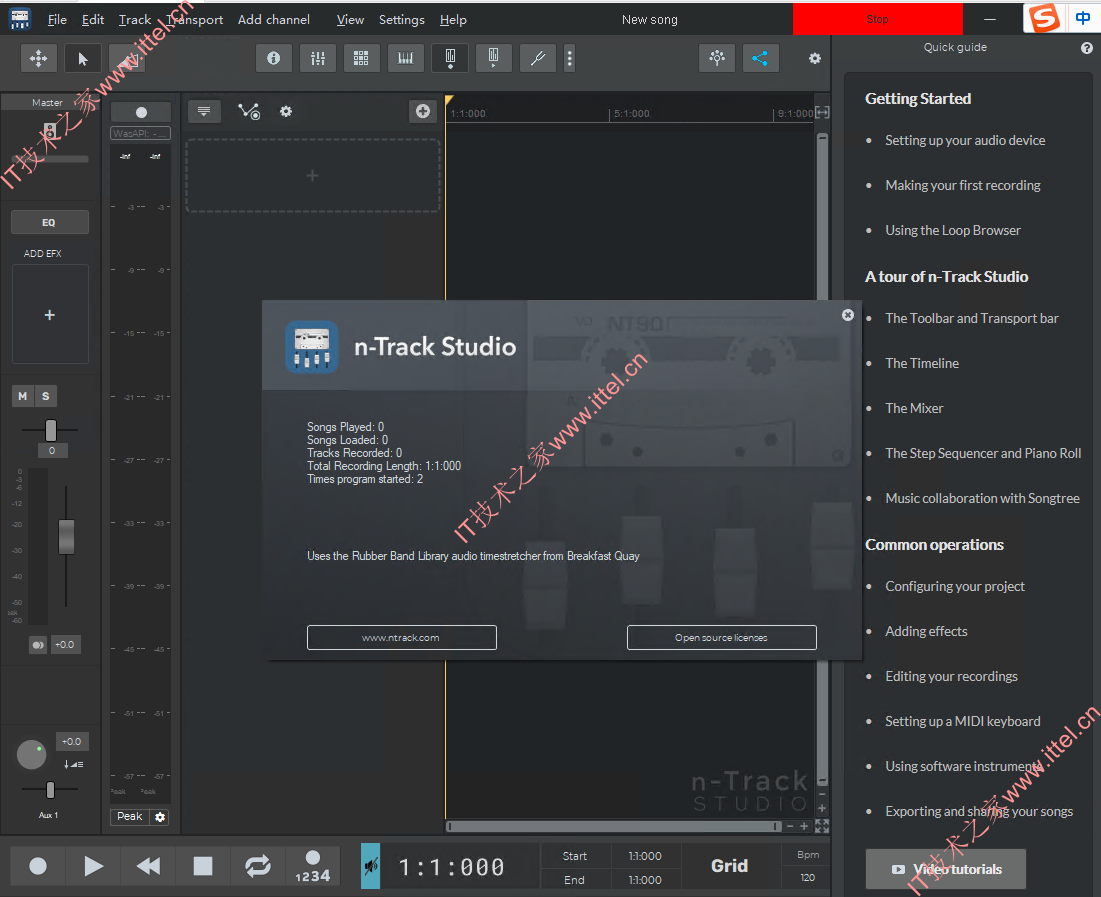Rewind to the start of song
Screen dimensions: 1101x897
coord(148,866)
